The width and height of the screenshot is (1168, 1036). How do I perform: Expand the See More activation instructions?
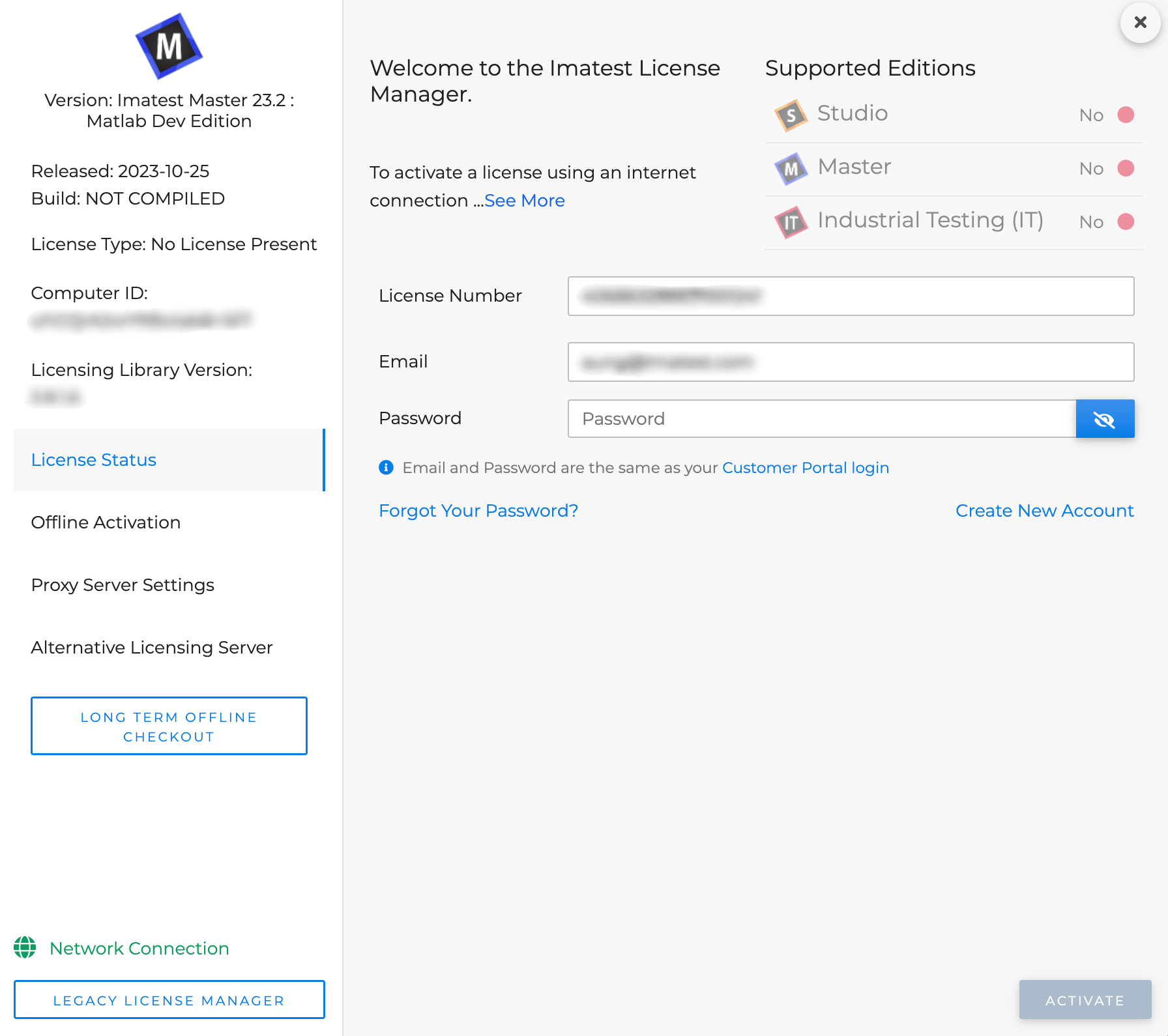pyautogui.click(x=524, y=201)
